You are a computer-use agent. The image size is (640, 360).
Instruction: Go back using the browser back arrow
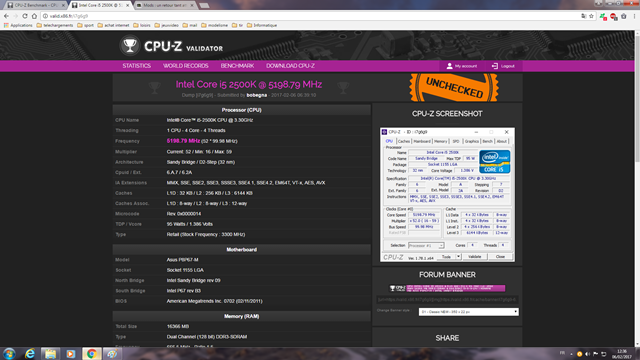coord(6,16)
